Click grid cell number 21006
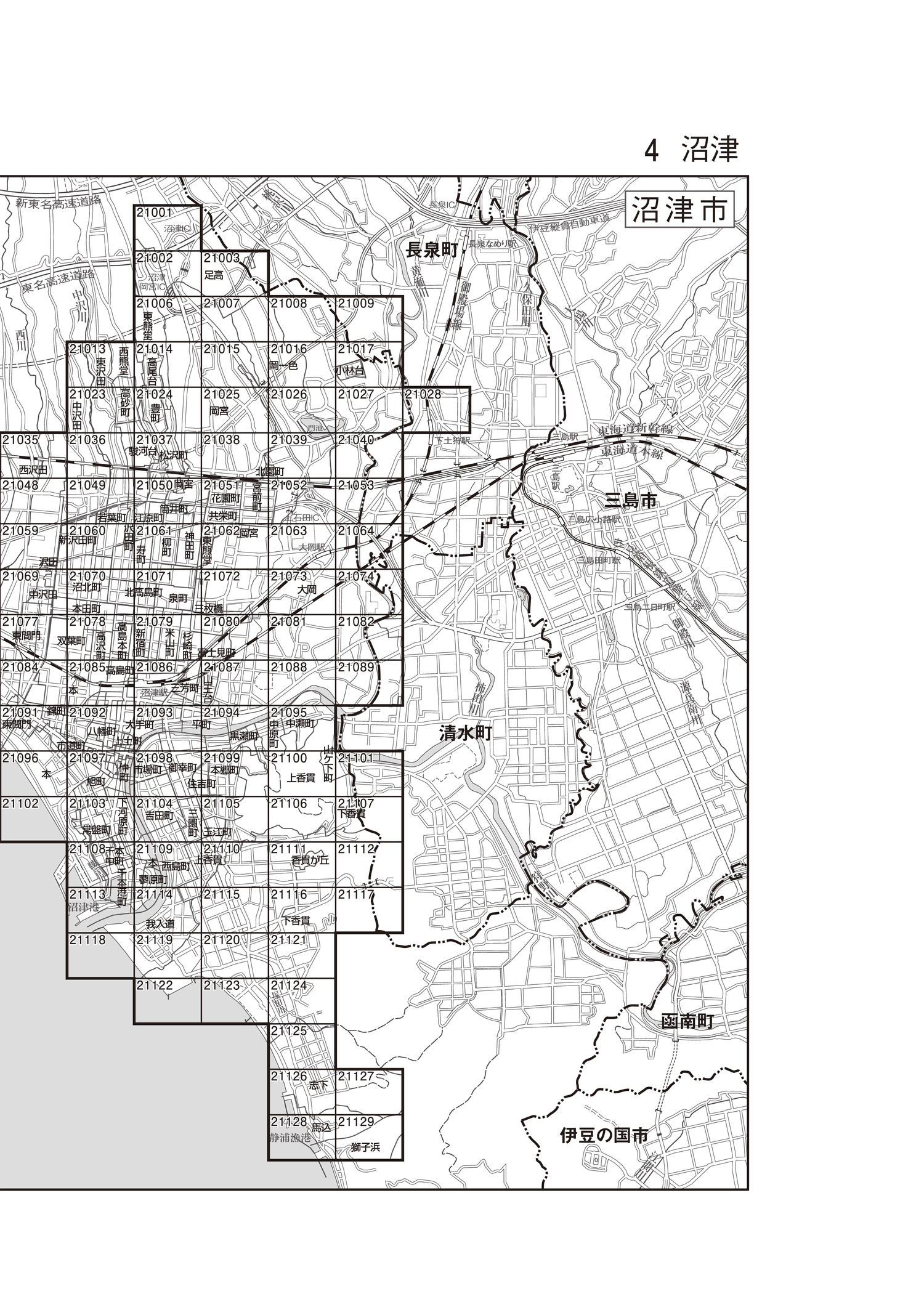 [155, 303]
